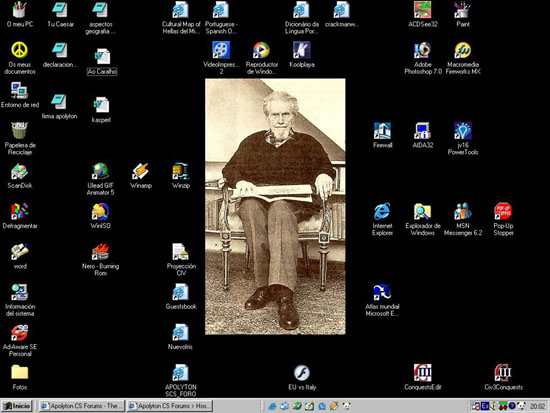Viewport: 550px width, 413px height.
Task: Open Proyección CIV file
Action: tap(181, 252)
